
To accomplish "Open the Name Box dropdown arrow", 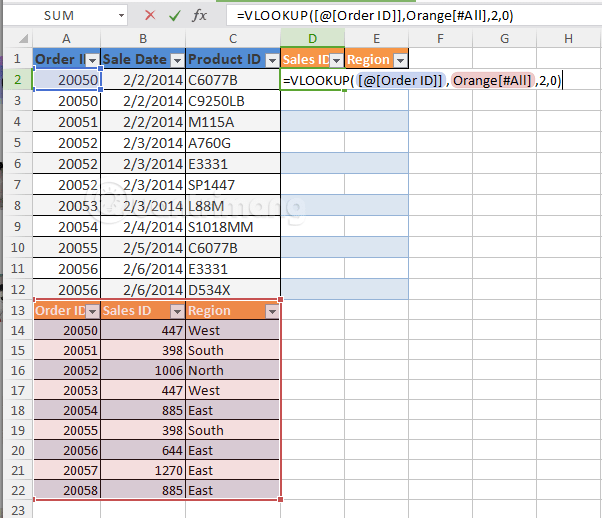I will click(x=121, y=16).
